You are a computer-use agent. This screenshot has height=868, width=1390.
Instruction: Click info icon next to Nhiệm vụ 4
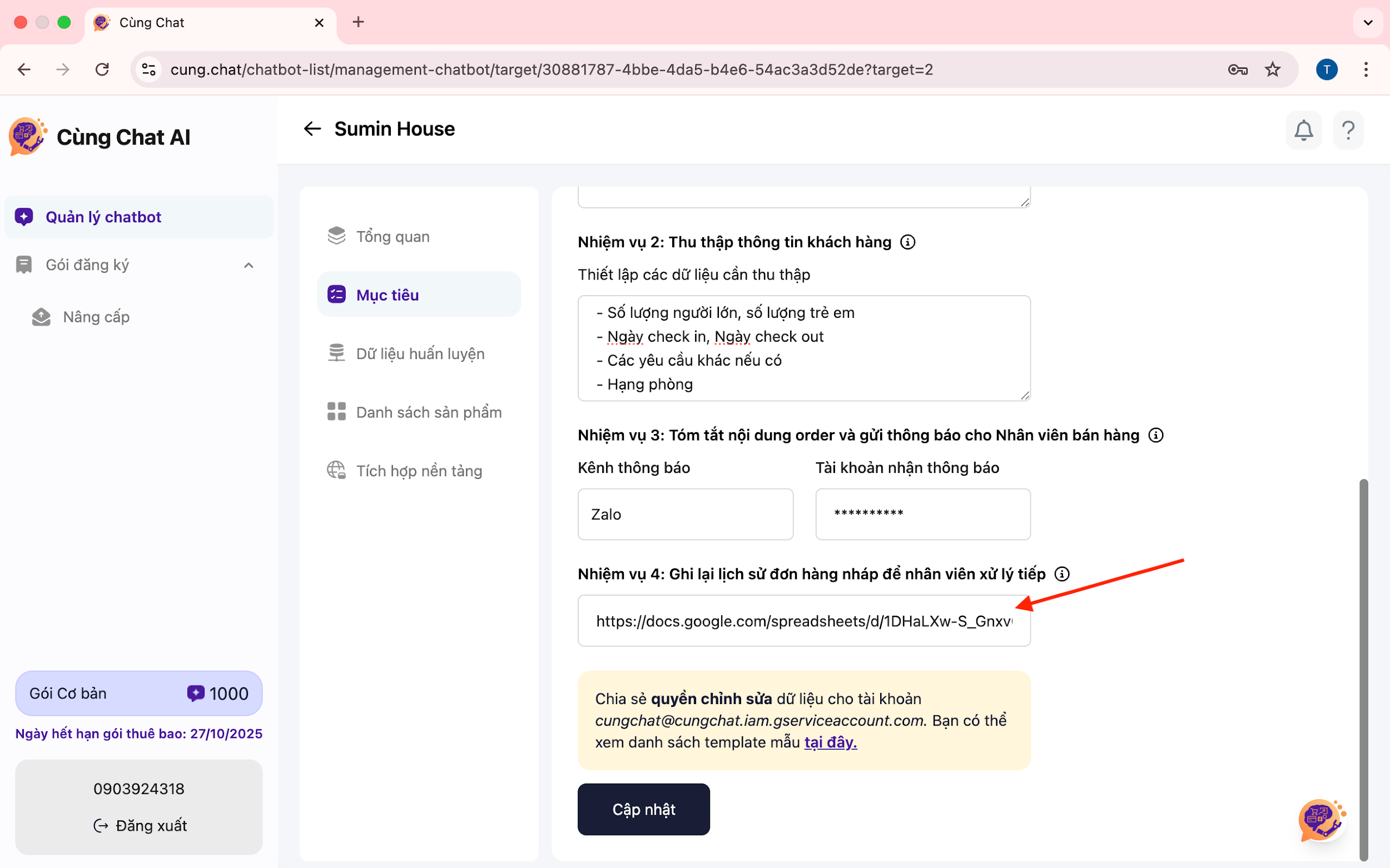click(x=1062, y=574)
